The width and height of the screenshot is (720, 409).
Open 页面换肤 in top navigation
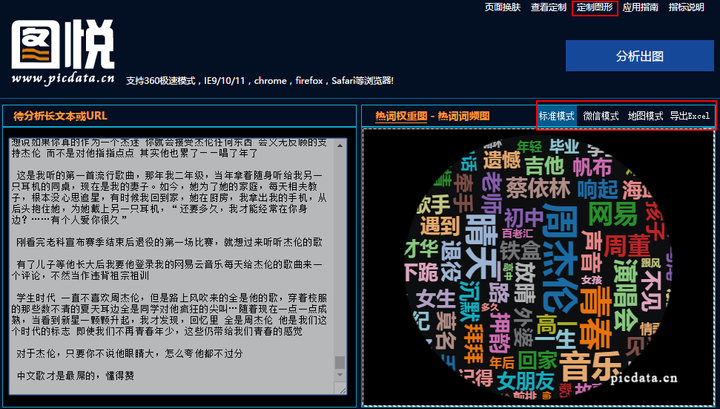coord(502,7)
